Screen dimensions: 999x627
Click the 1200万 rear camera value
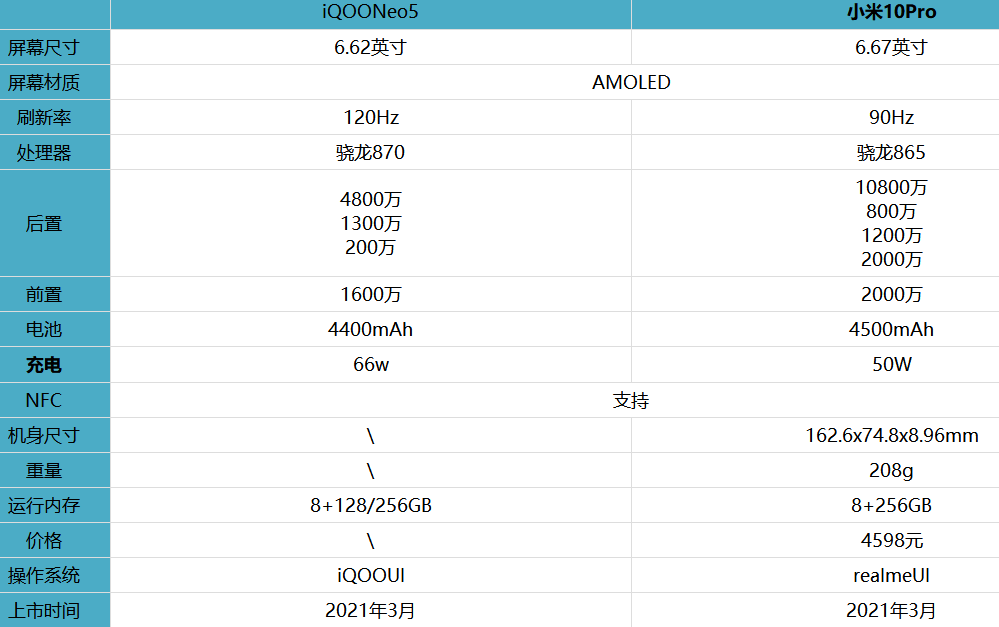[891, 235]
